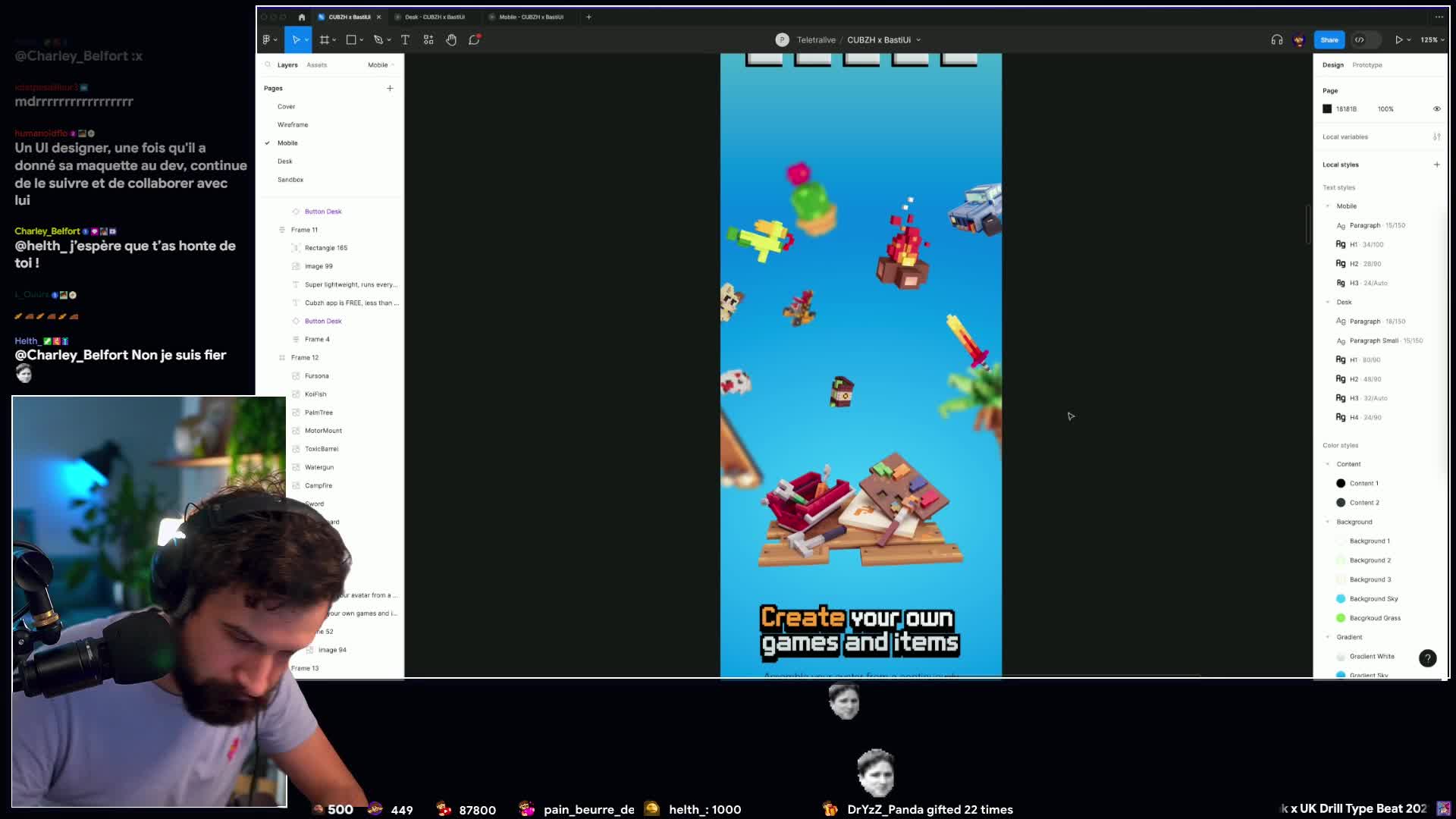
Task: Open the Wireframe page
Action: tap(292, 124)
